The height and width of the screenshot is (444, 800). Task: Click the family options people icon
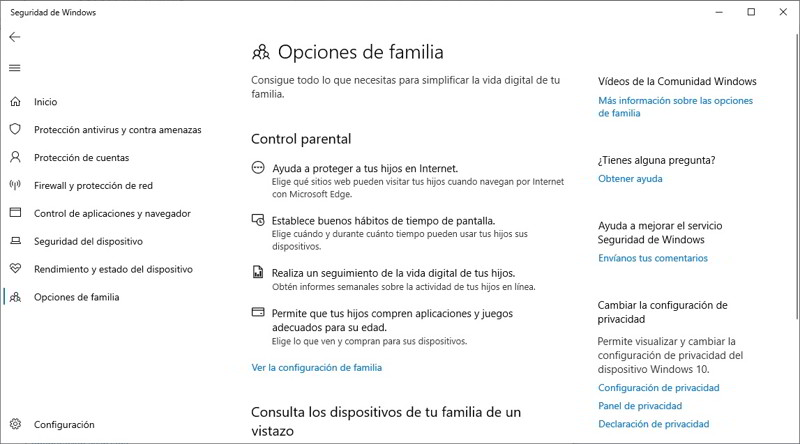coord(15,297)
